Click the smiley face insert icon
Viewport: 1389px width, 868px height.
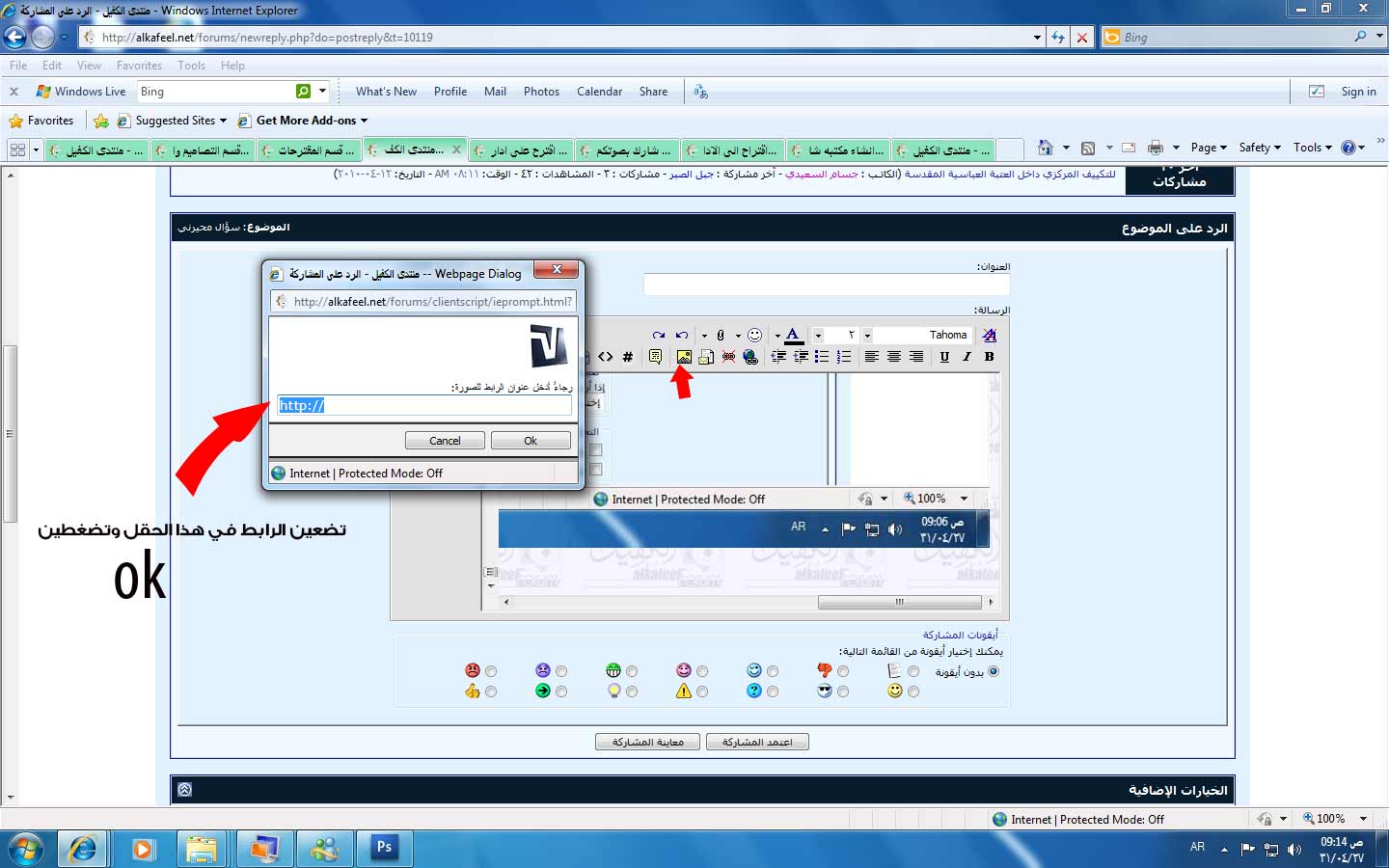pos(755,335)
